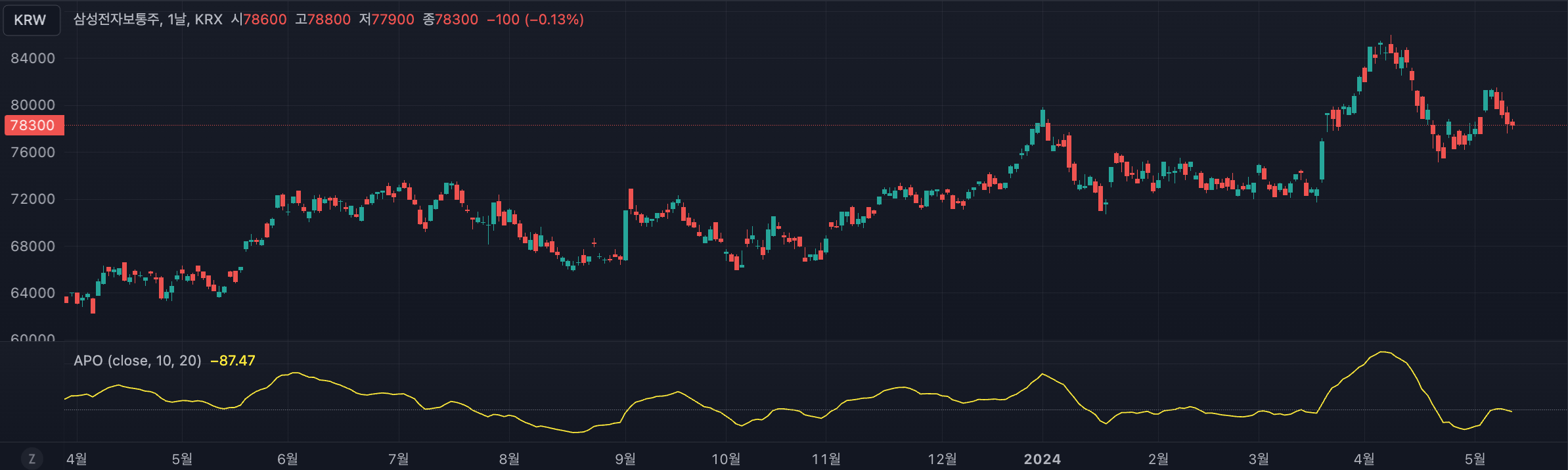
Task: Click the 68000 price axis label
Action: [x=33, y=247]
